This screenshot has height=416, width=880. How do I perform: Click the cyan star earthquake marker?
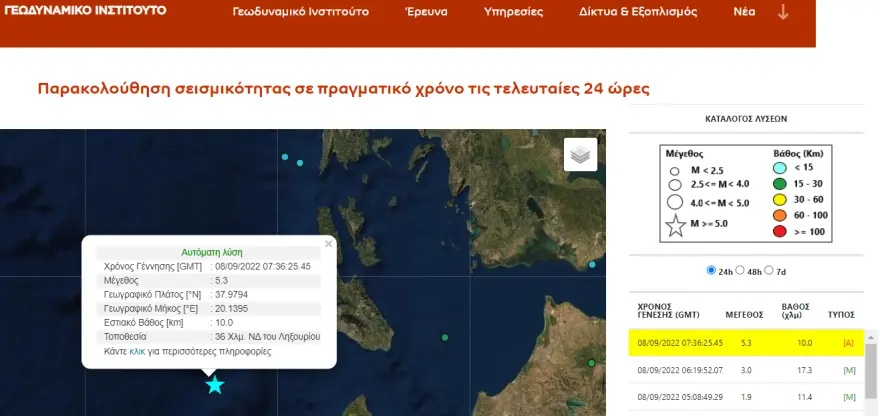[x=214, y=385]
